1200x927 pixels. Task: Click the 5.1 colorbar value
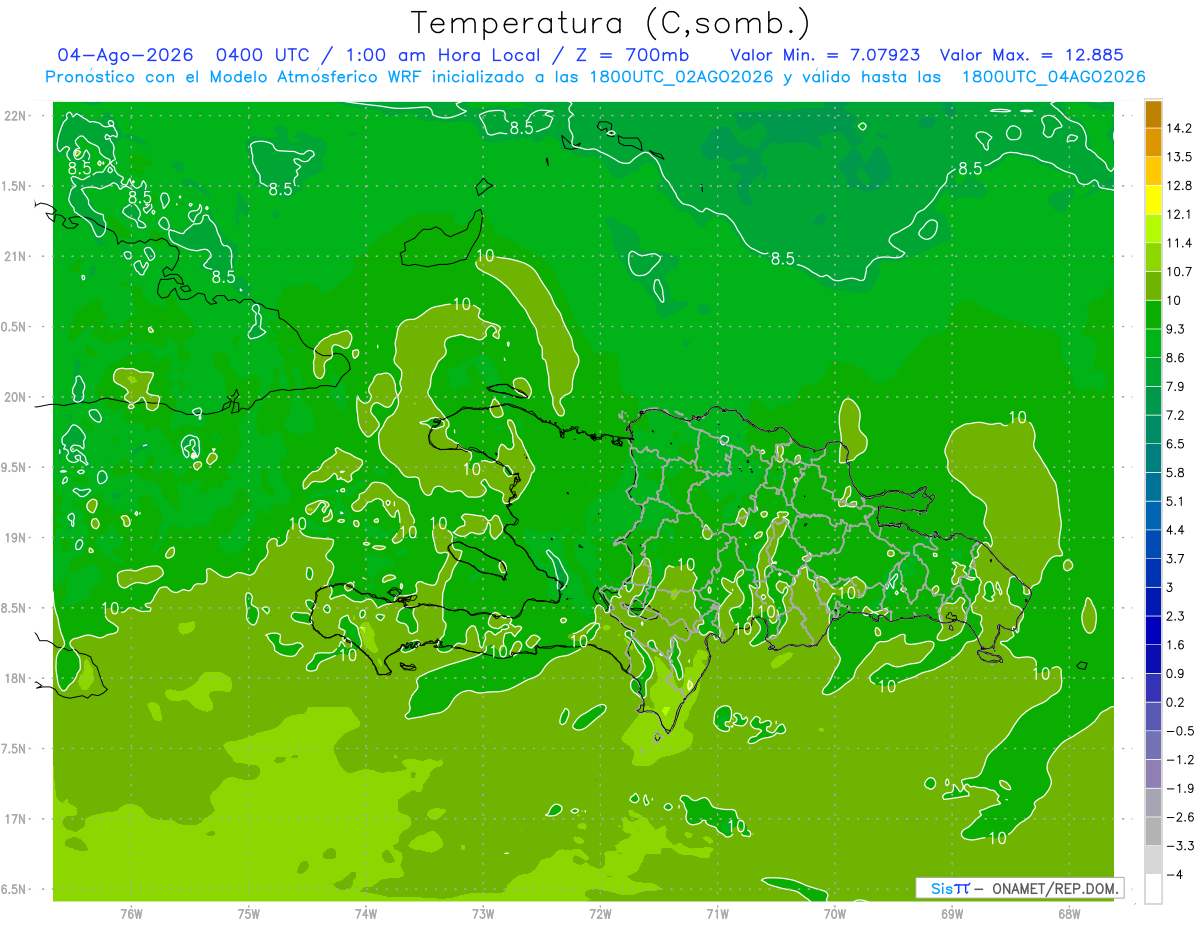point(1176,501)
